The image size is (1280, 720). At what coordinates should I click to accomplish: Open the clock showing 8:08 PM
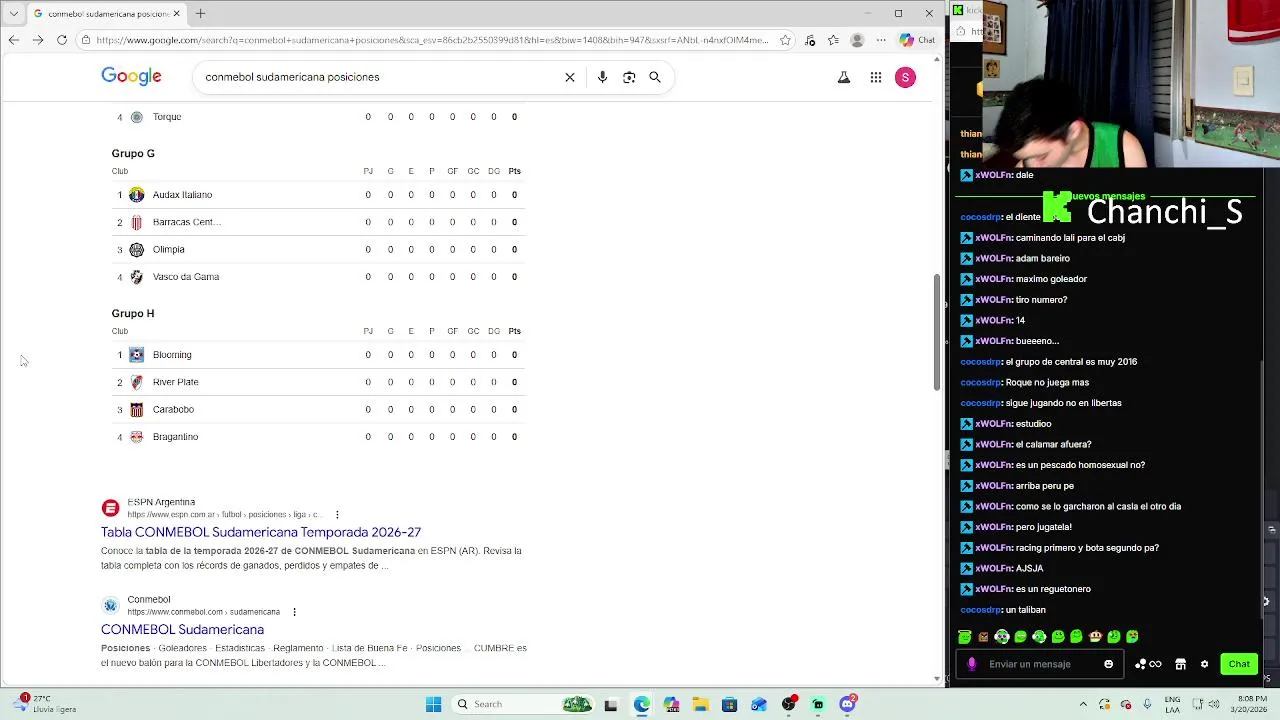(x=1251, y=704)
